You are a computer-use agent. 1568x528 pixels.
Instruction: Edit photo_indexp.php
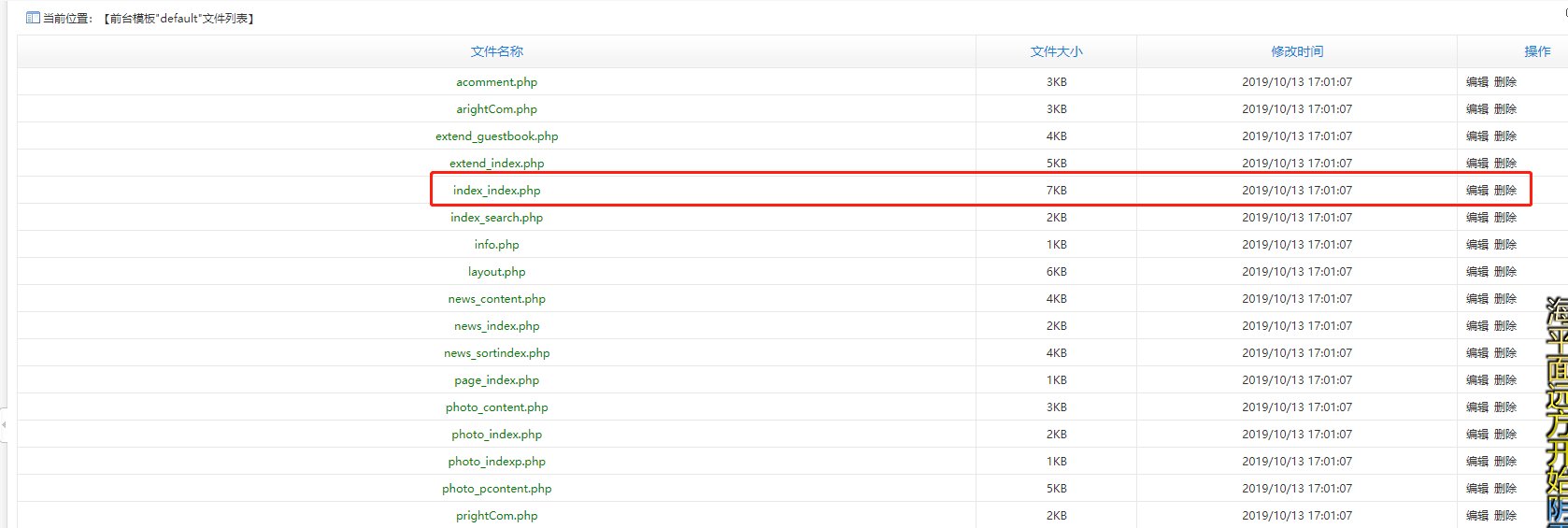click(x=1476, y=462)
